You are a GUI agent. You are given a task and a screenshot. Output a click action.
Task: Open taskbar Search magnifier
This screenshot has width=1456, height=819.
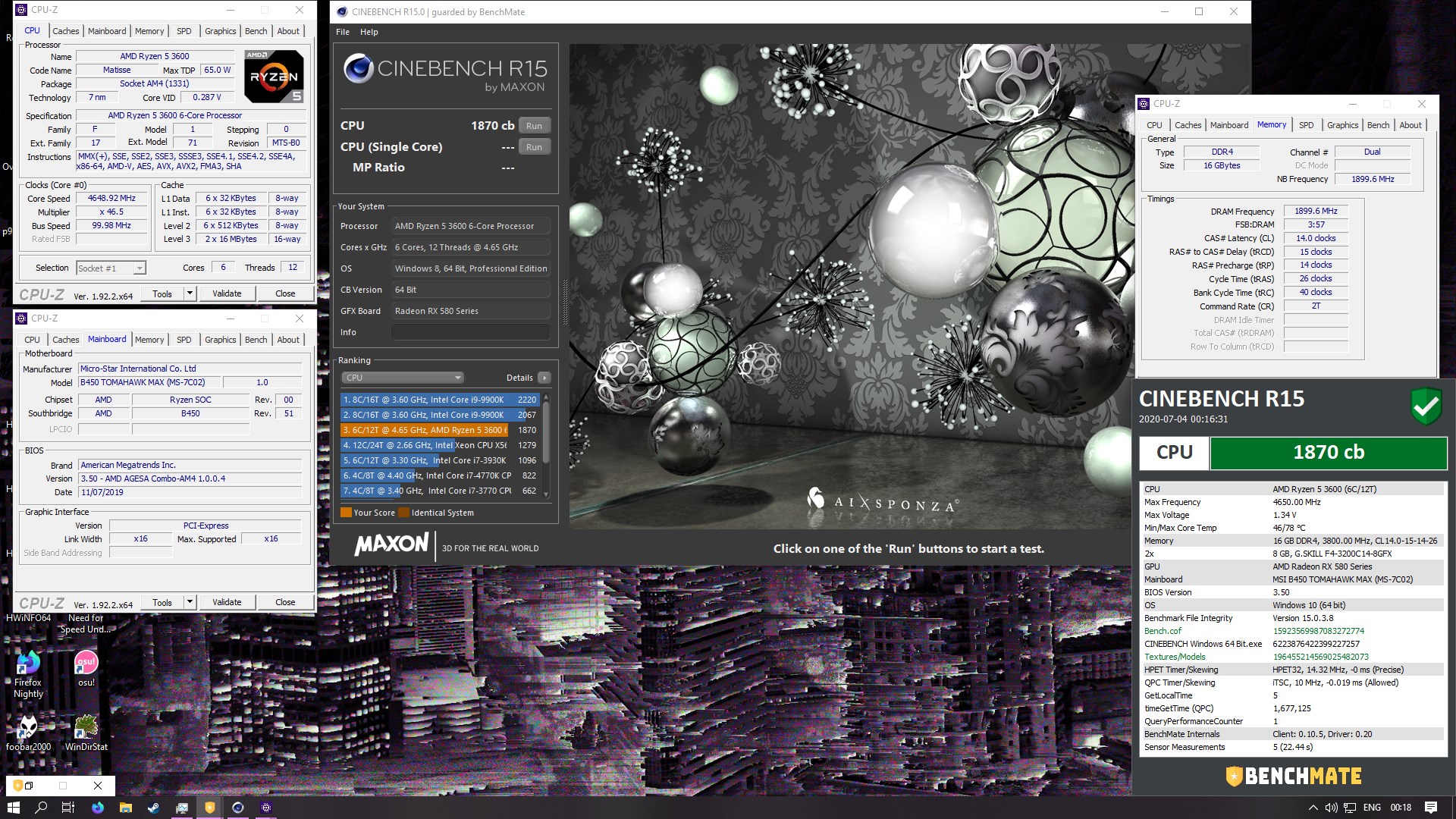[41, 808]
